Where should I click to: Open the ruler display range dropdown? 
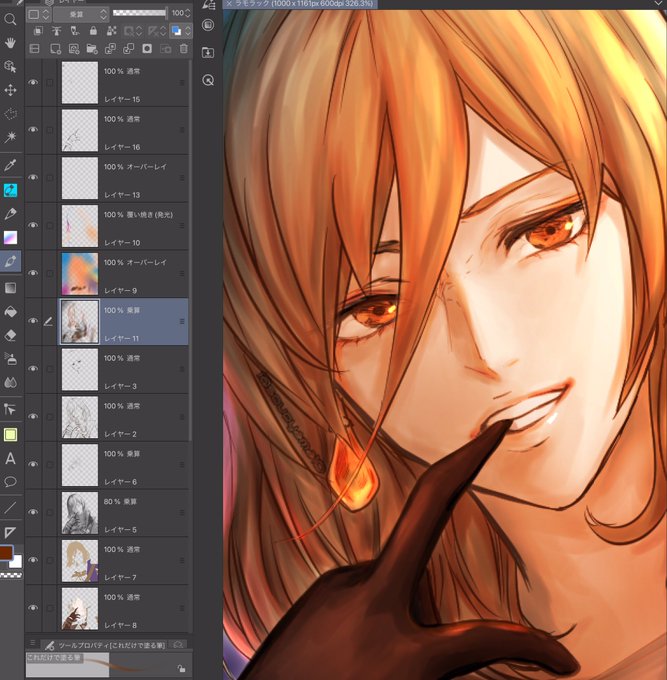163,31
